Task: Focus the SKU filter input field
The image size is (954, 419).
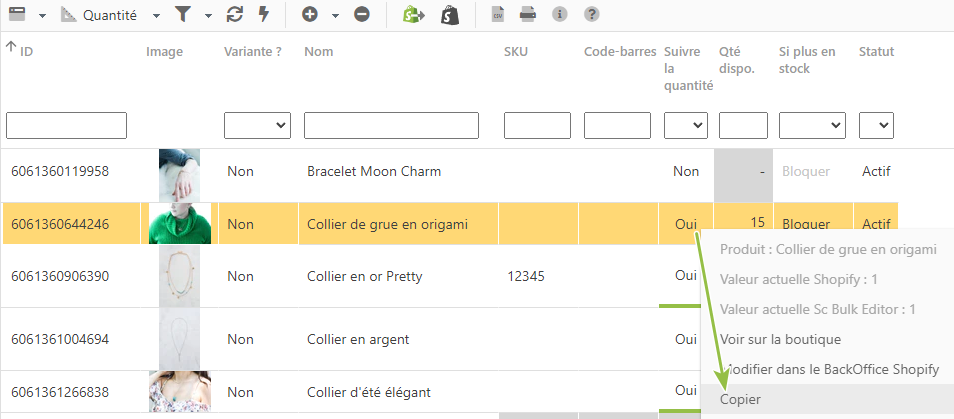Action: (x=537, y=125)
